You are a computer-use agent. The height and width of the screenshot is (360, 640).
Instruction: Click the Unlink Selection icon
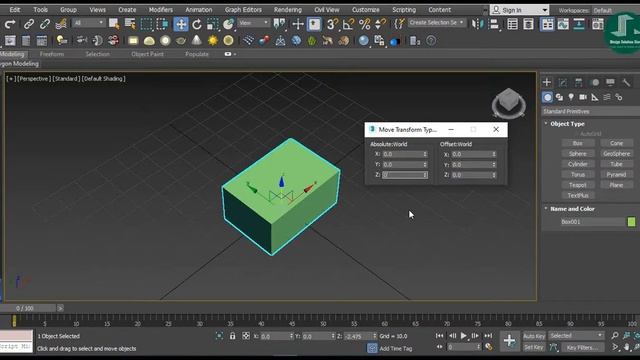point(44,24)
